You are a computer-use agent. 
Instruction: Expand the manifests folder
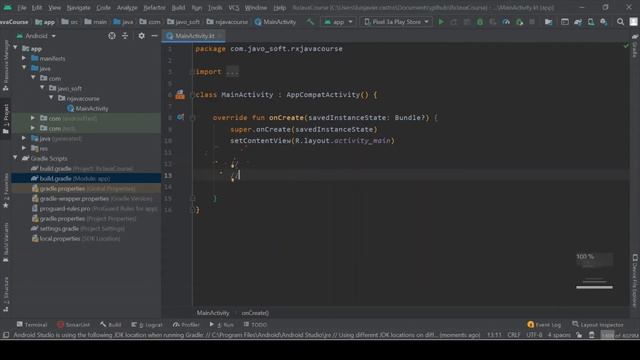[24, 58]
